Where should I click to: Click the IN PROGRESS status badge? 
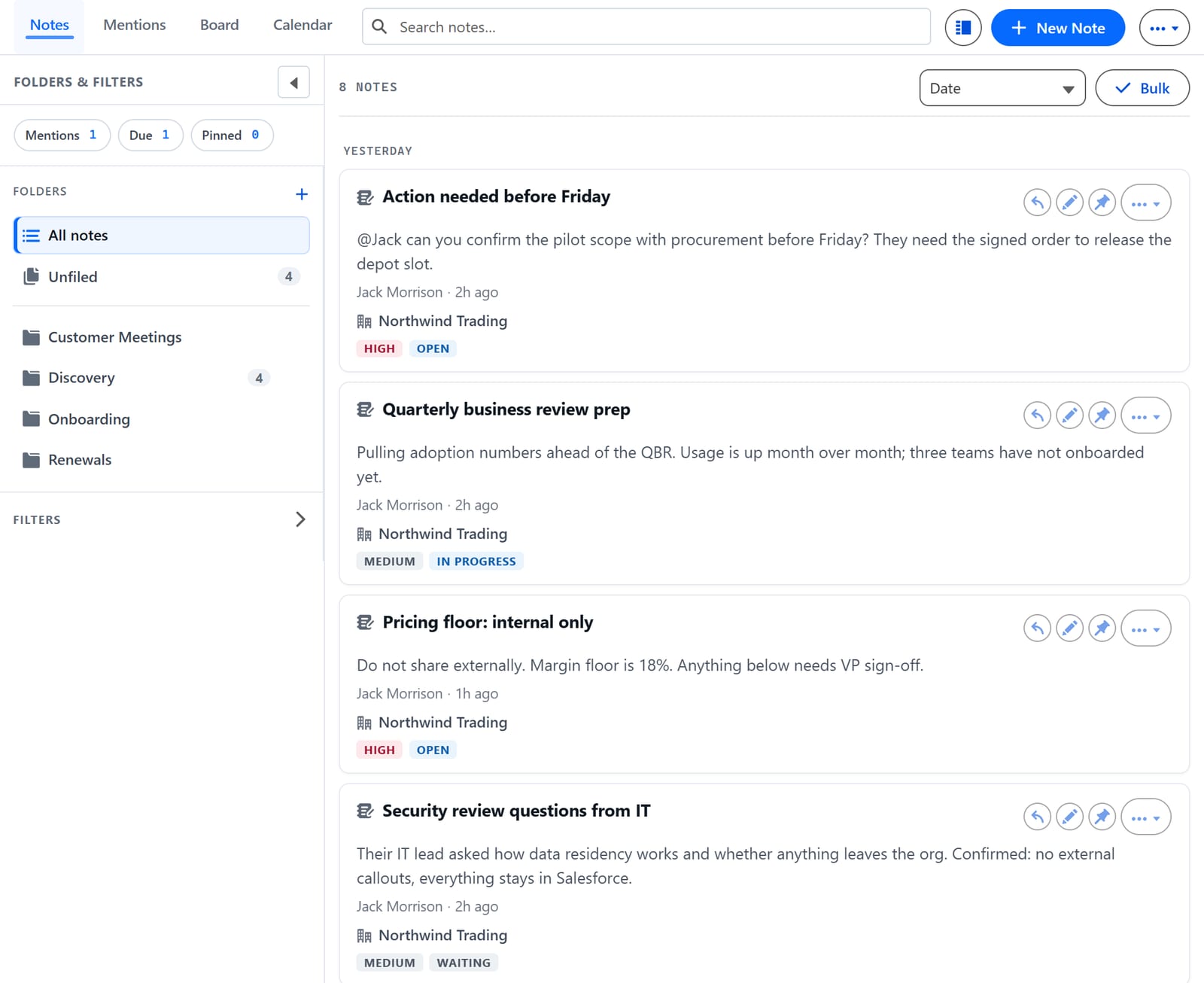[476, 561]
